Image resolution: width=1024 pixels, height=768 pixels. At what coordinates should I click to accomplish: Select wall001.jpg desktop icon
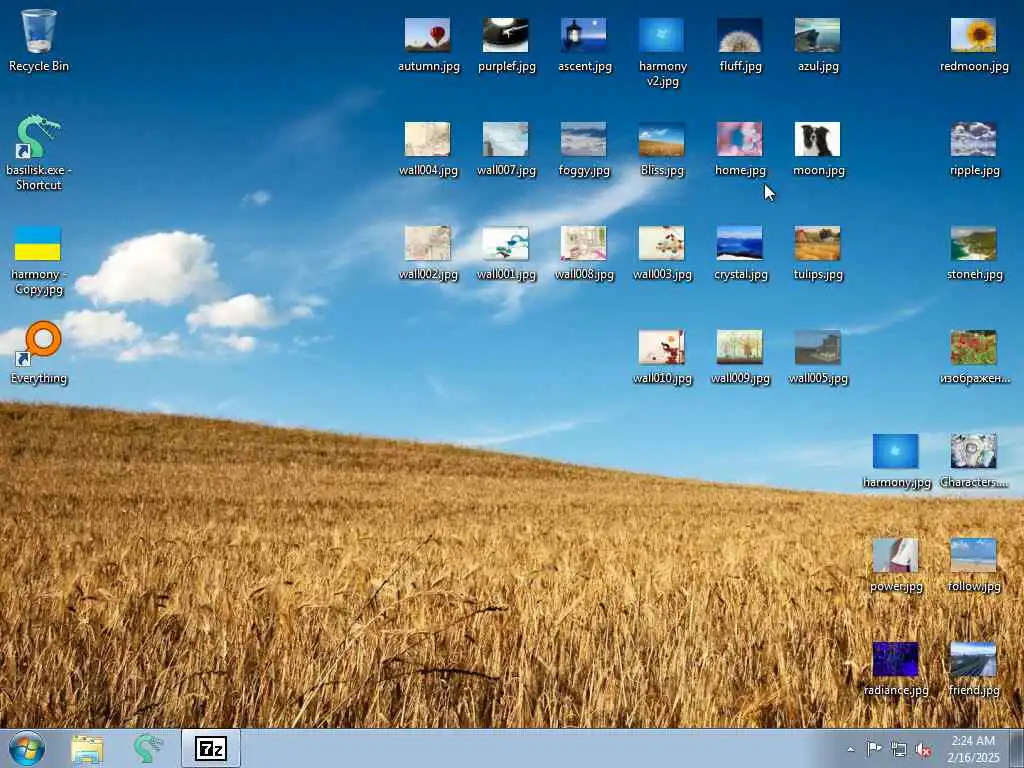[x=506, y=253]
